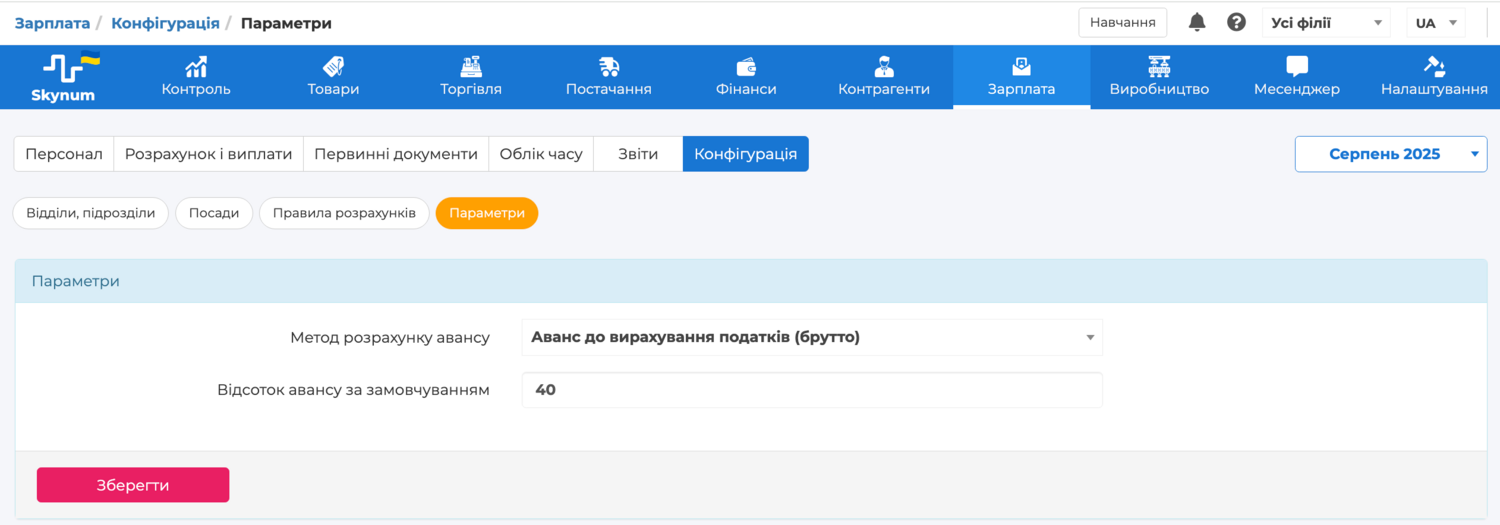Open the UA language dropdown
The height and width of the screenshot is (525, 1500).
click(1435, 22)
